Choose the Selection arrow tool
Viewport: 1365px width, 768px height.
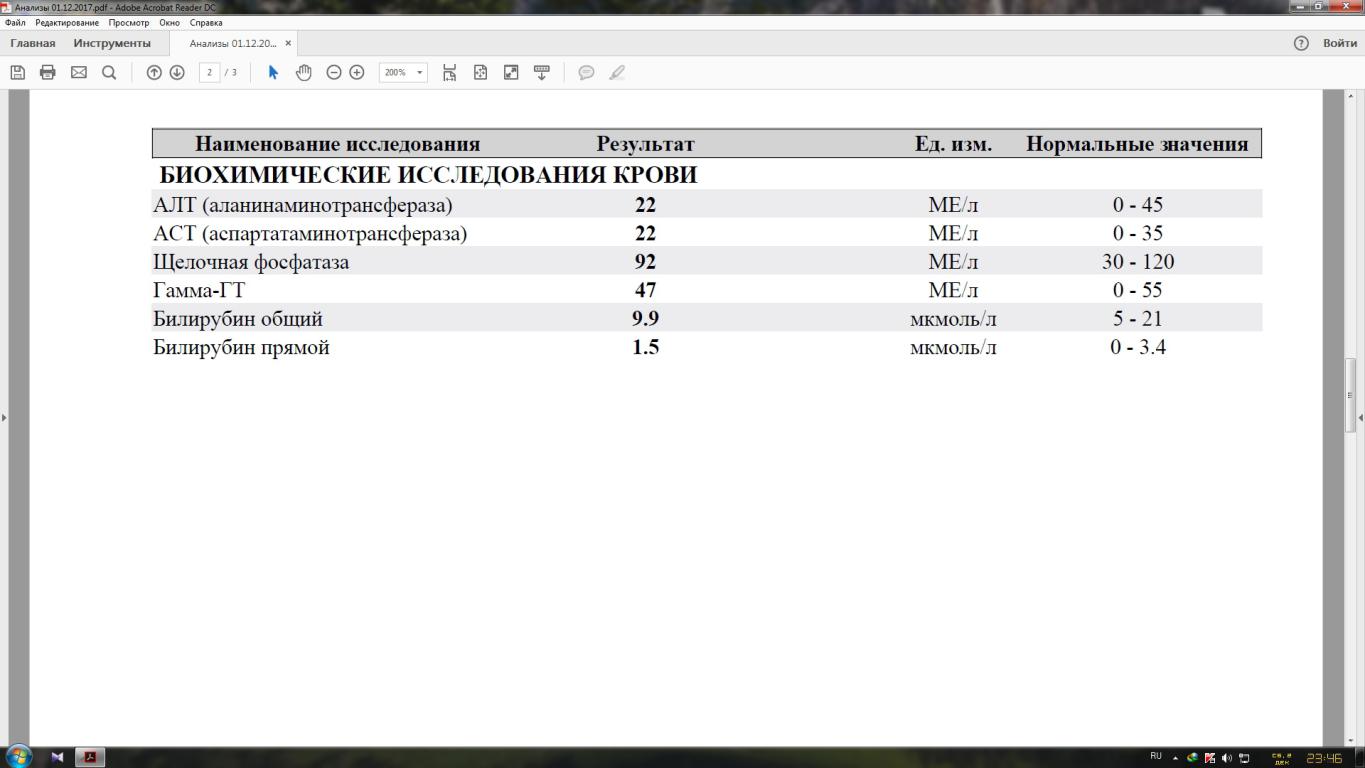tap(273, 72)
